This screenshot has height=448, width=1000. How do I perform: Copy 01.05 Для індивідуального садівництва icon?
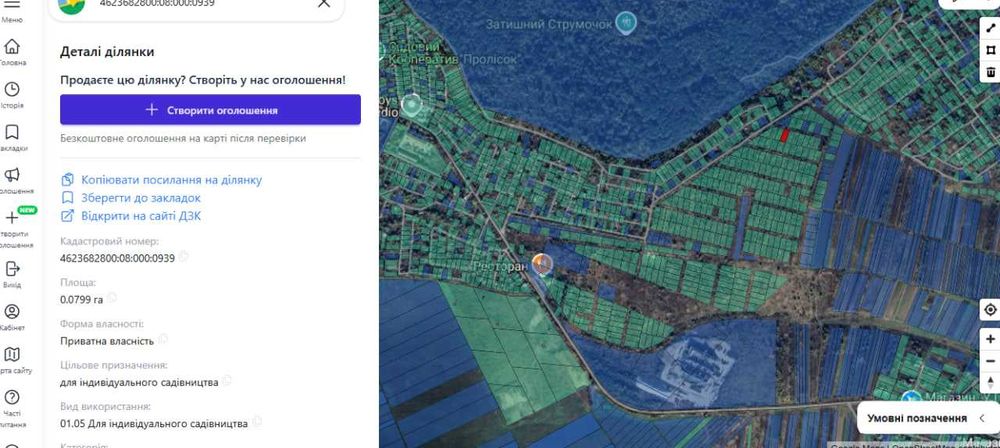pos(256,422)
